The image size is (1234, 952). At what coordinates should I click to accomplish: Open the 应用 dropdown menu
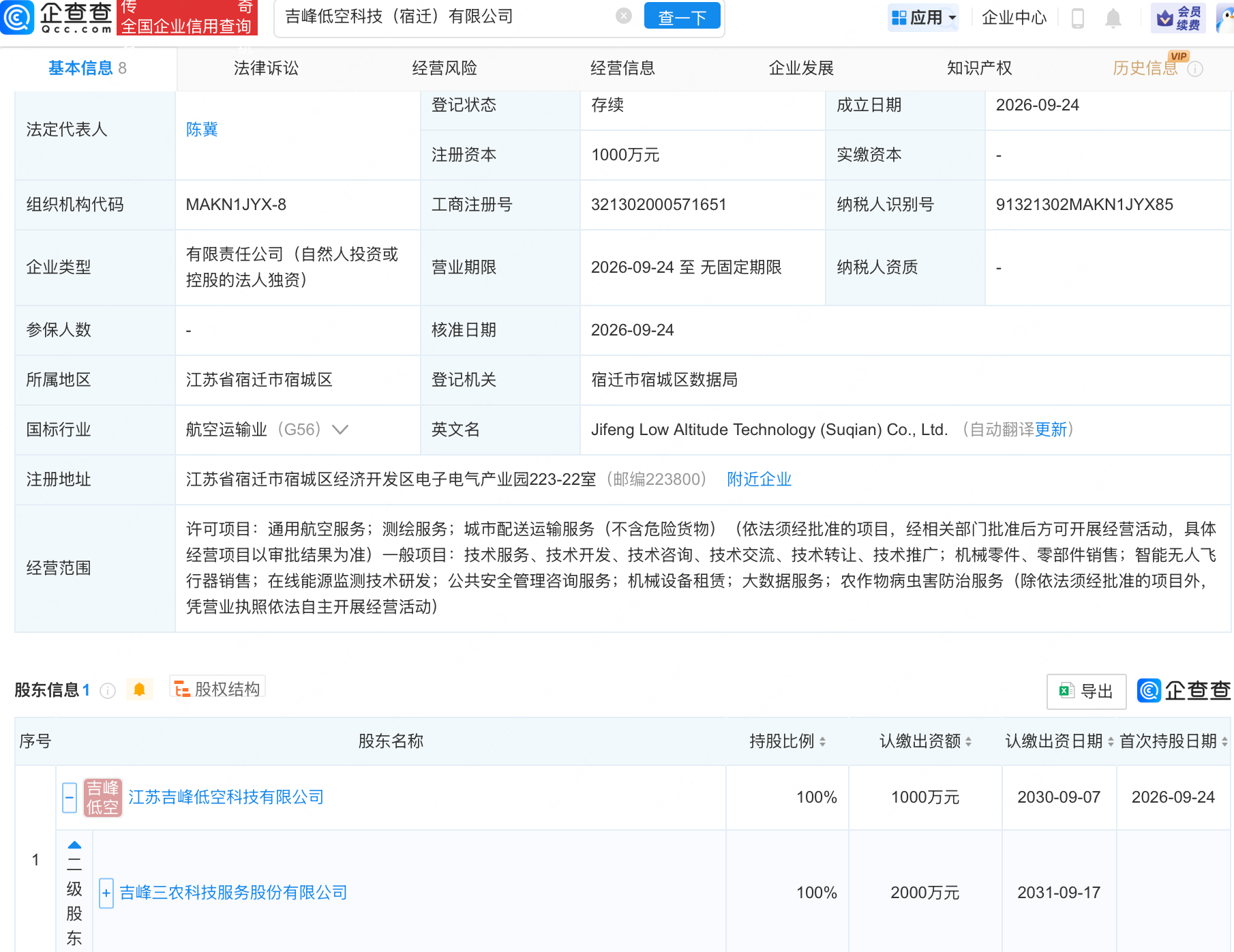pos(924,18)
